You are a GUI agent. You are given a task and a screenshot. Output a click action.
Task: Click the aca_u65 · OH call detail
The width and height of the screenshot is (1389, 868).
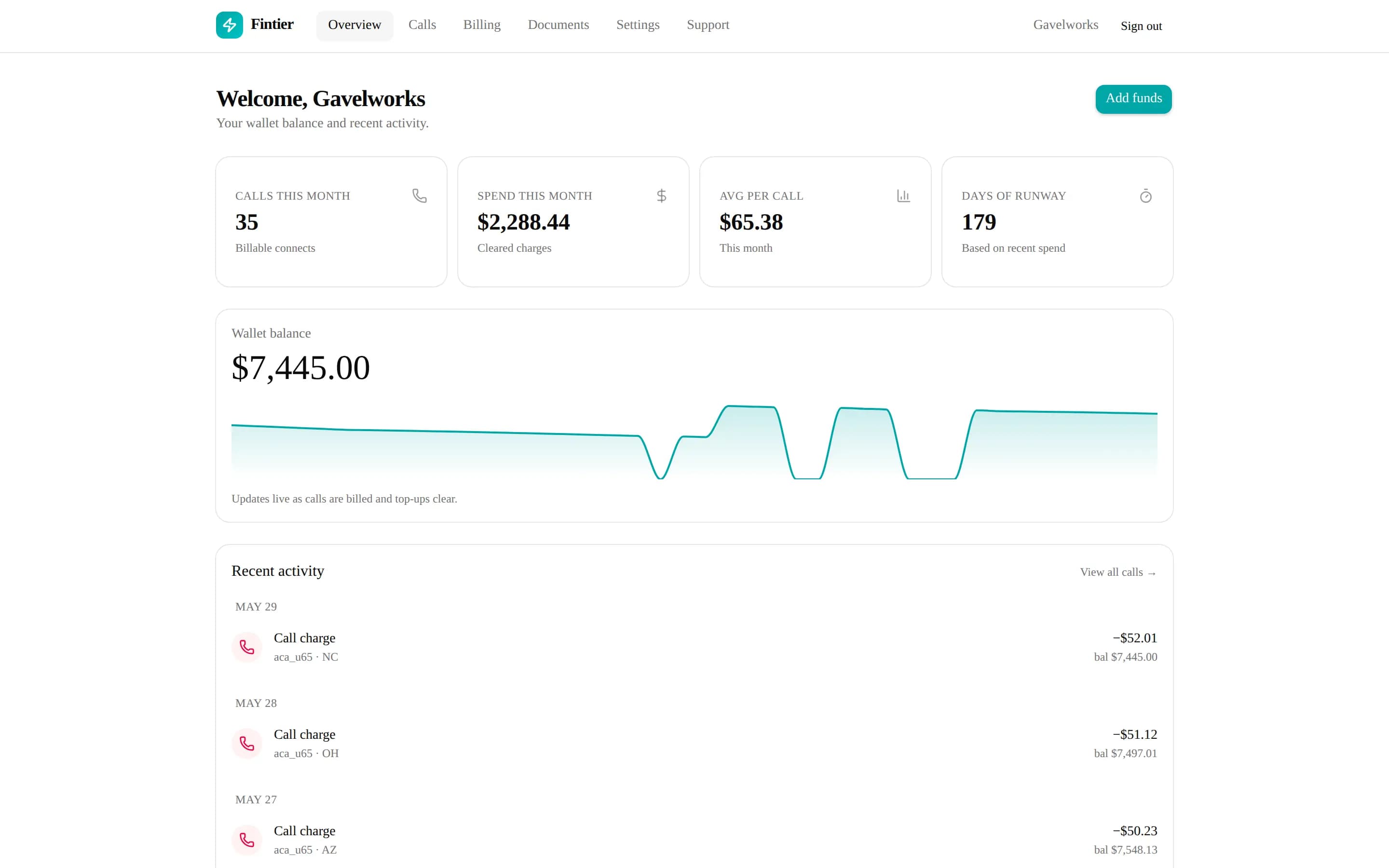307,753
